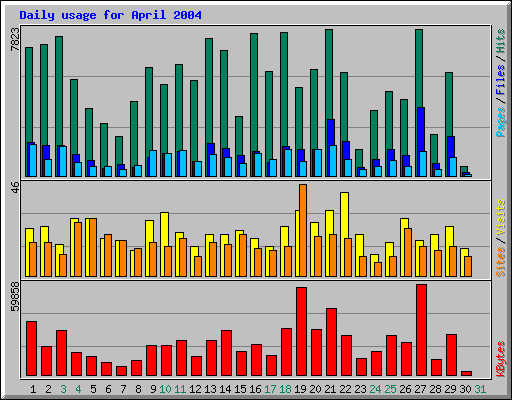Select green weekend day 18 label
Viewport: 512px width, 400px height.
coord(285,389)
